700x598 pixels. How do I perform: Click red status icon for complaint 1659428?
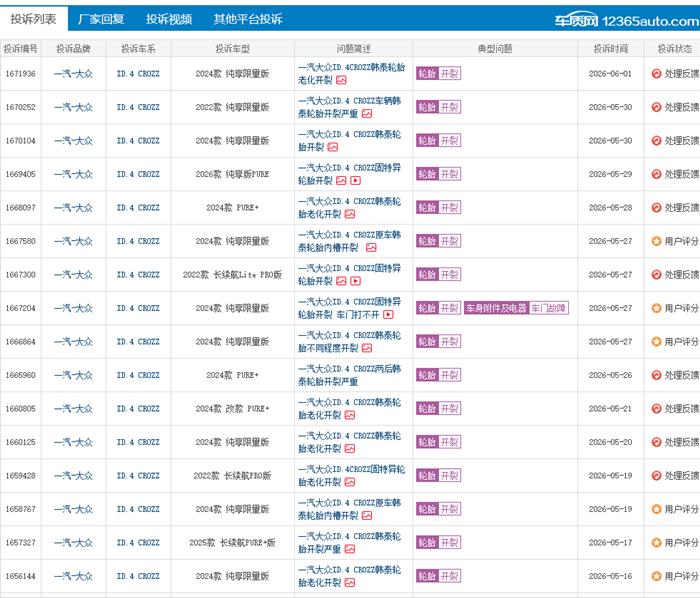click(656, 476)
